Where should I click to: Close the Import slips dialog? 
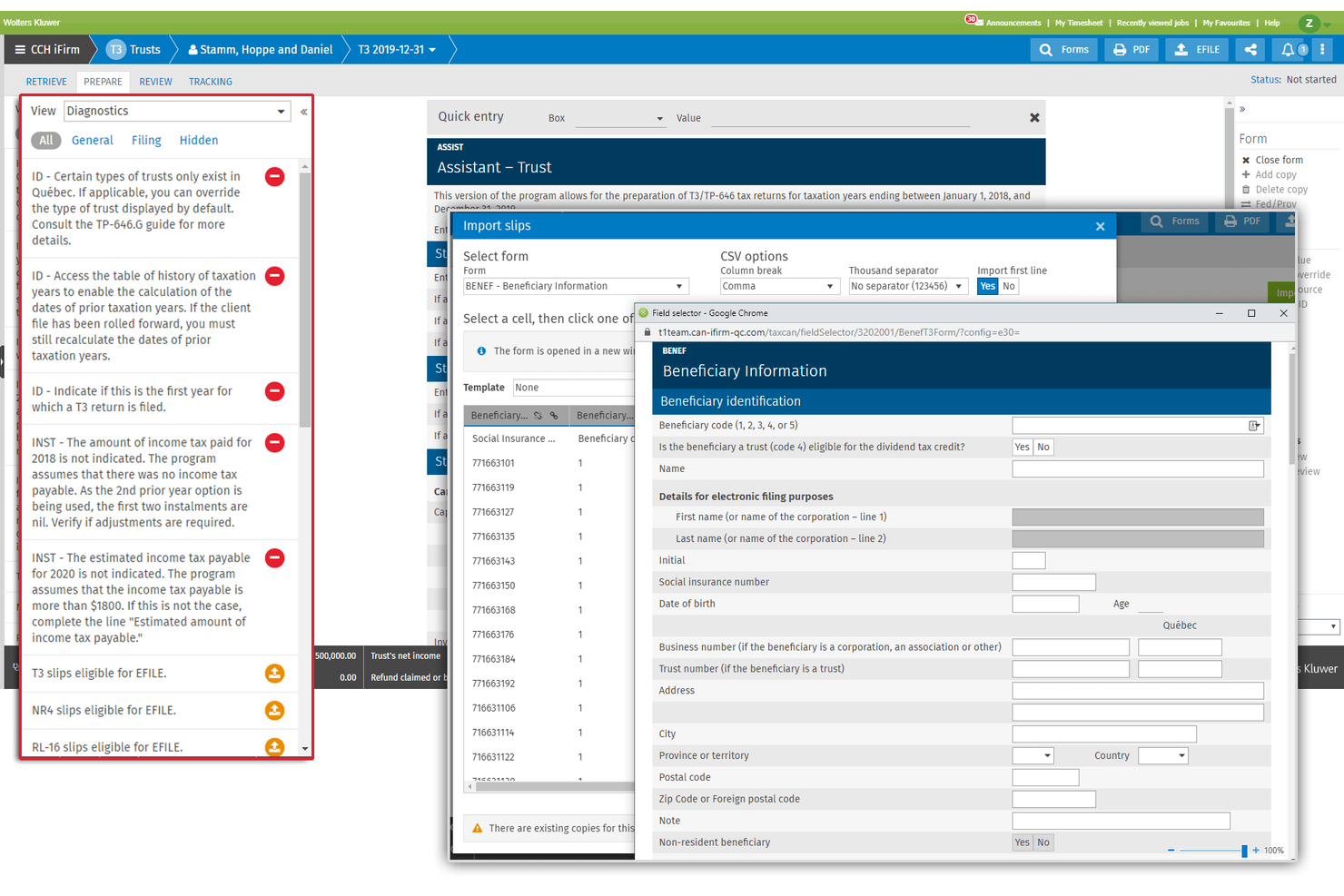[1100, 226]
